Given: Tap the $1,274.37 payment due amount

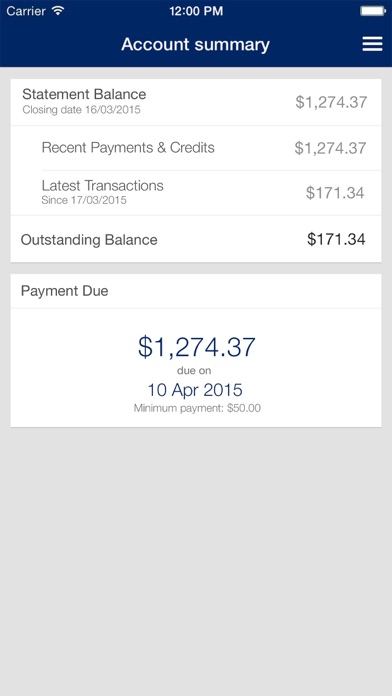Looking at the screenshot, I should point(196,347).
